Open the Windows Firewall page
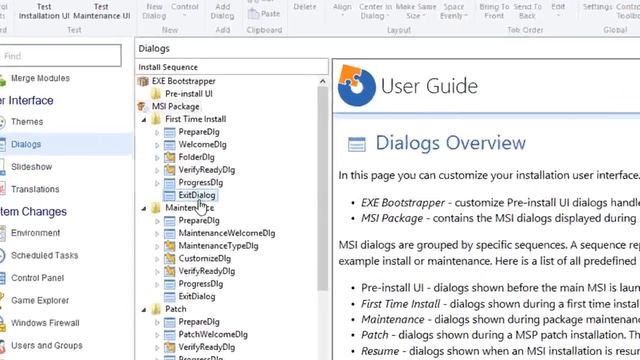 (45, 322)
